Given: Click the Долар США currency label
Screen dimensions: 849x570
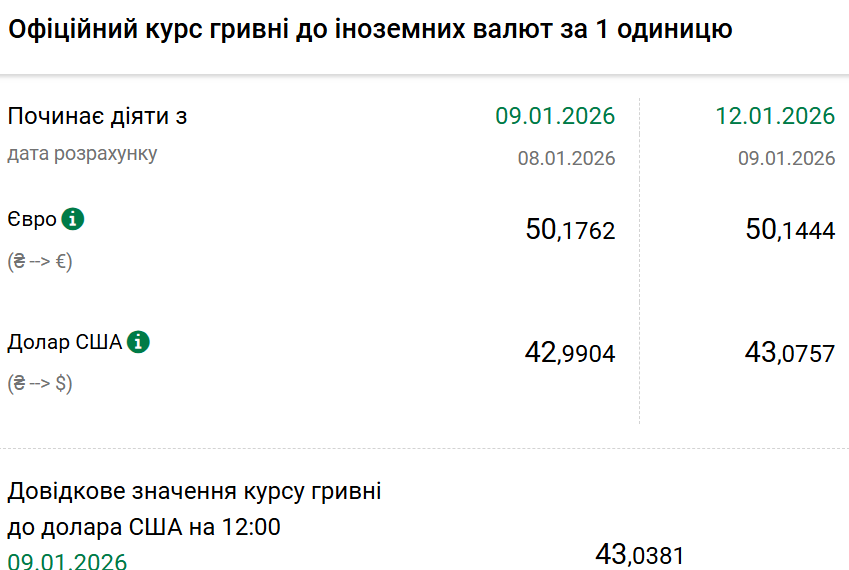Looking at the screenshot, I should [65, 342].
